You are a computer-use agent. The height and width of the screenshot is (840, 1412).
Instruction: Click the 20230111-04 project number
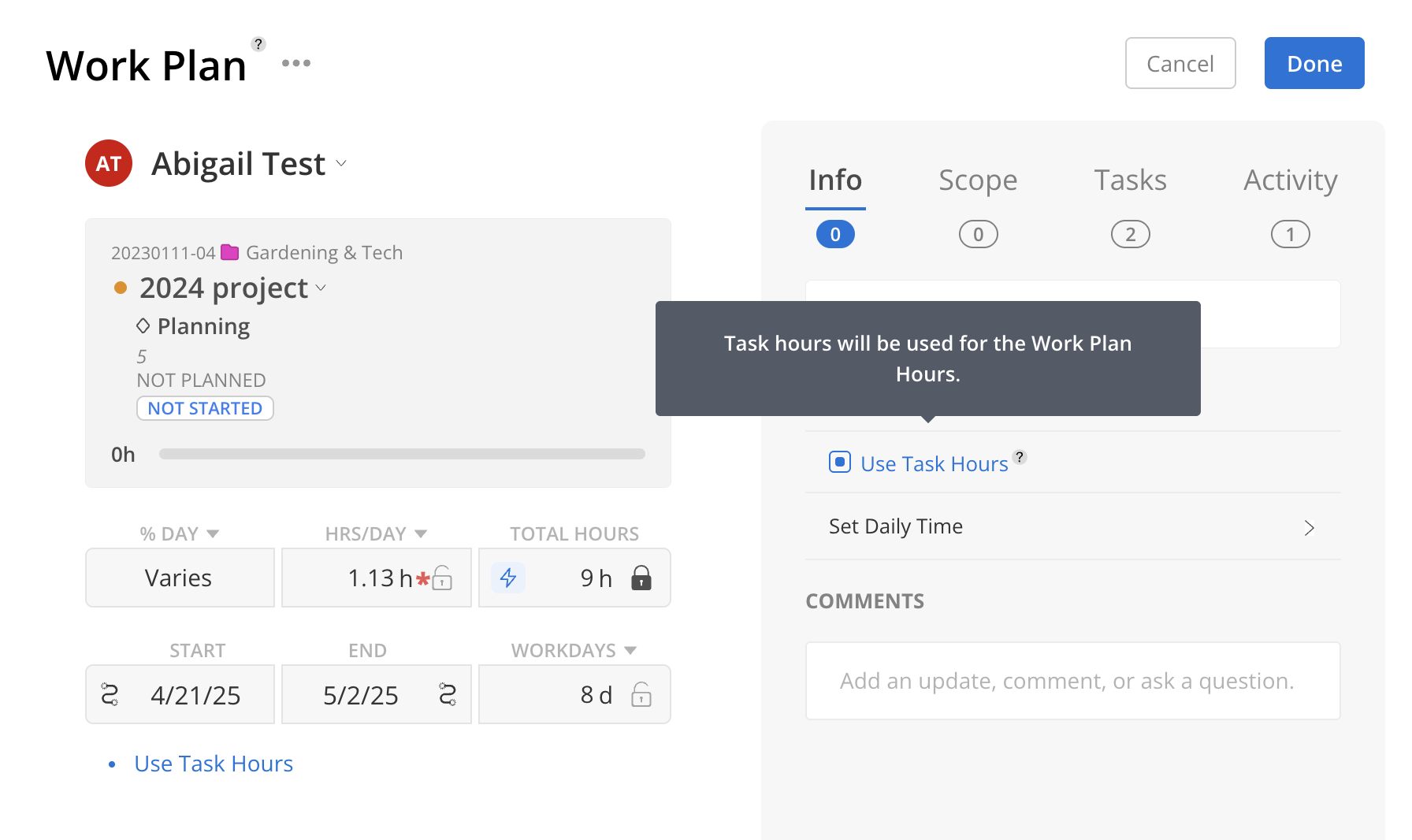pyautogui.click(x=163, y=253)
